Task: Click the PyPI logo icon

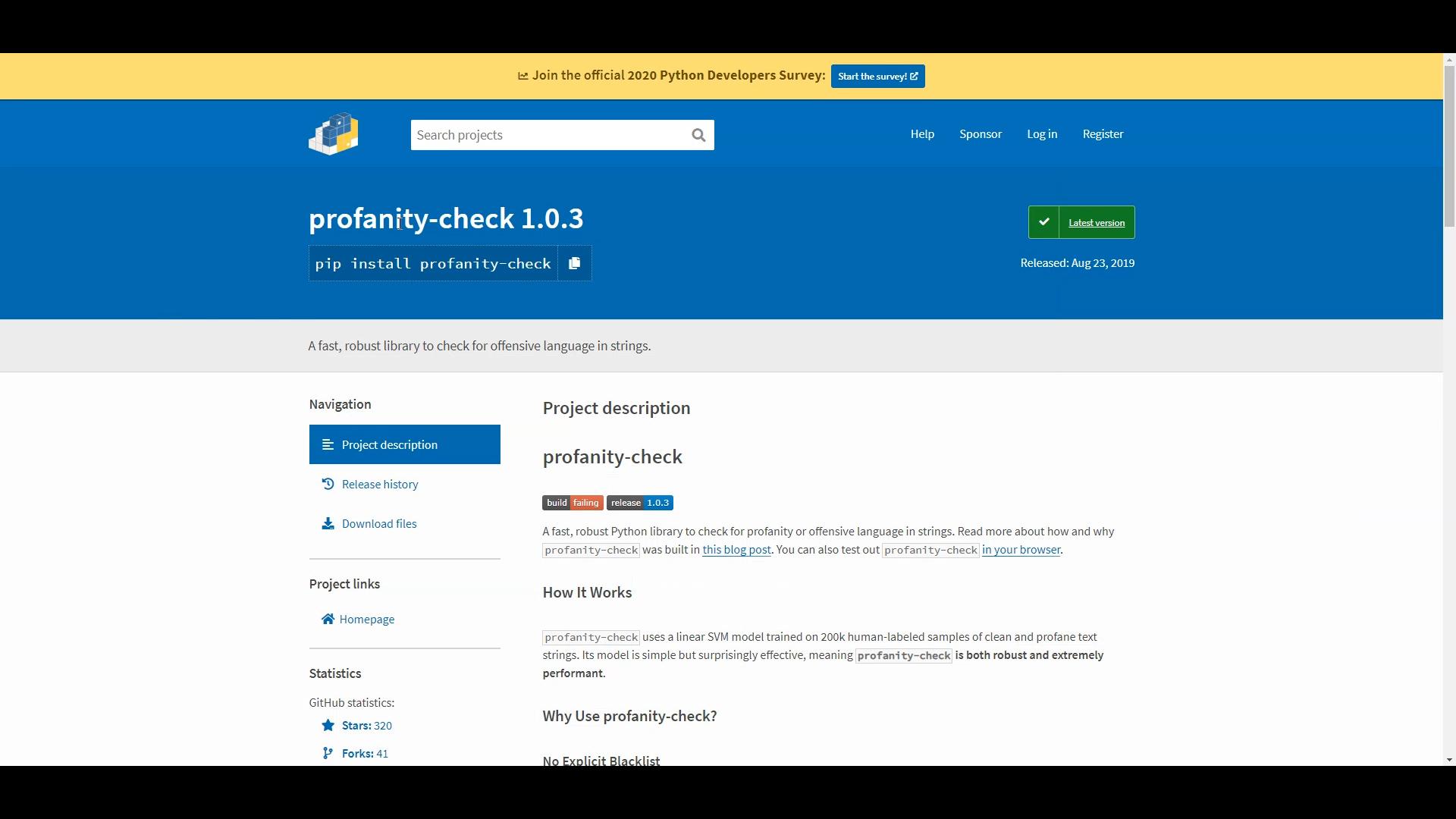Action: 334,134
